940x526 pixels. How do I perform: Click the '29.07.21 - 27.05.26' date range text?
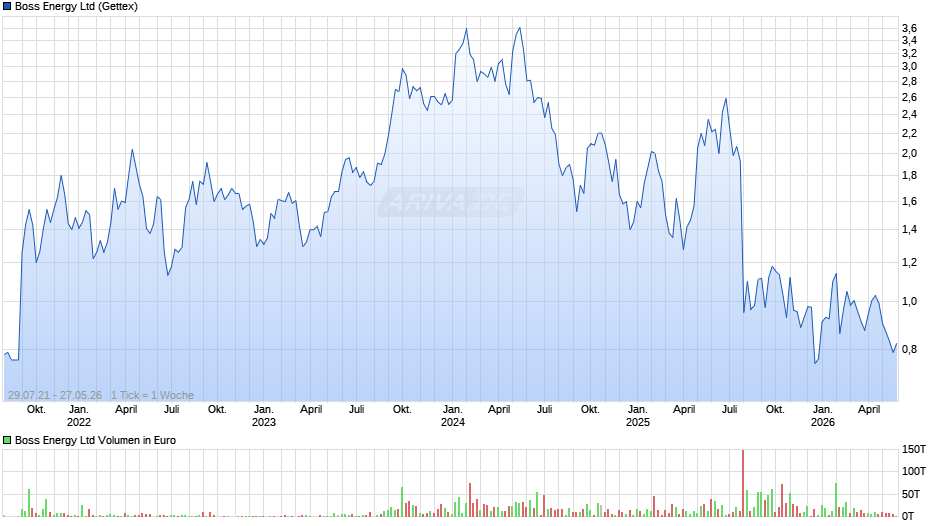tap(55, 395)
